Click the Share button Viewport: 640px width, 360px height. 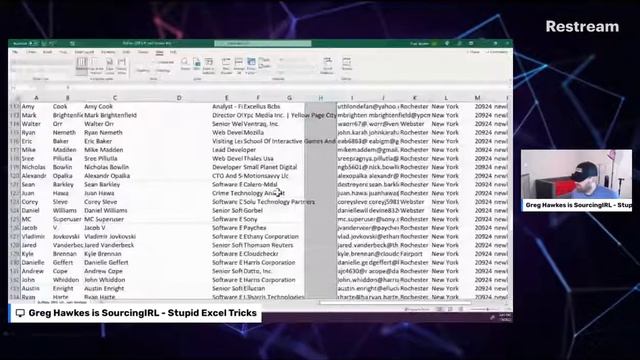(473, 52)
